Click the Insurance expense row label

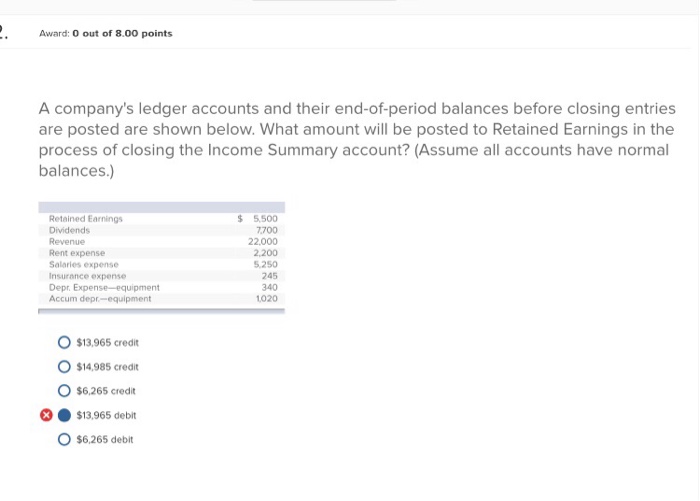click(88, 276)
